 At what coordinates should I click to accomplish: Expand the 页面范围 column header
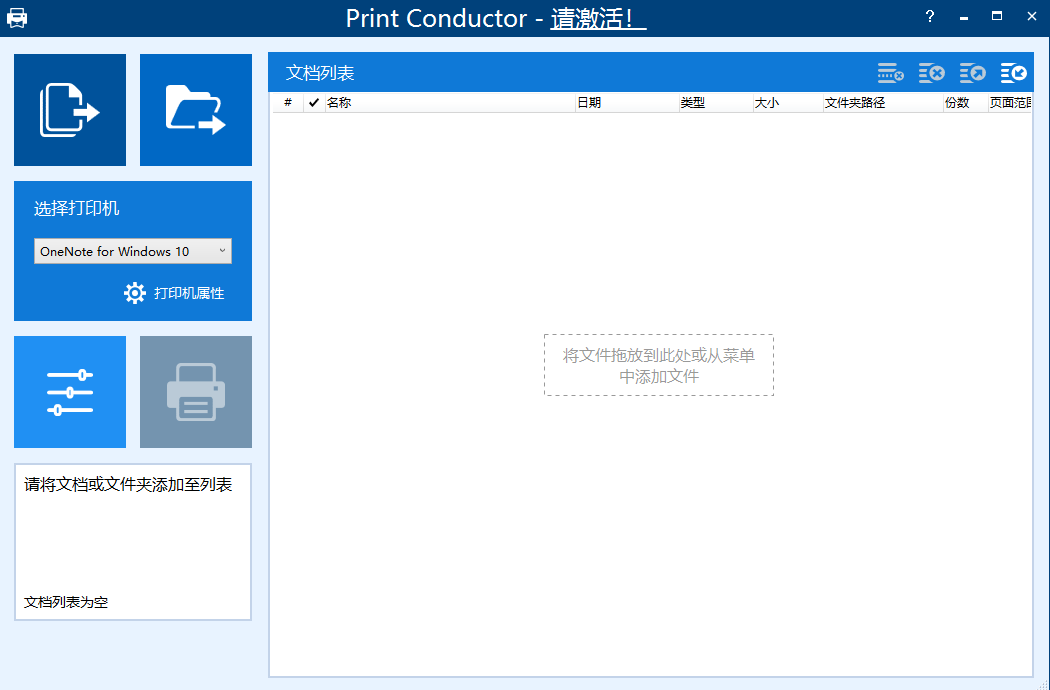[x=1014, y=102]
